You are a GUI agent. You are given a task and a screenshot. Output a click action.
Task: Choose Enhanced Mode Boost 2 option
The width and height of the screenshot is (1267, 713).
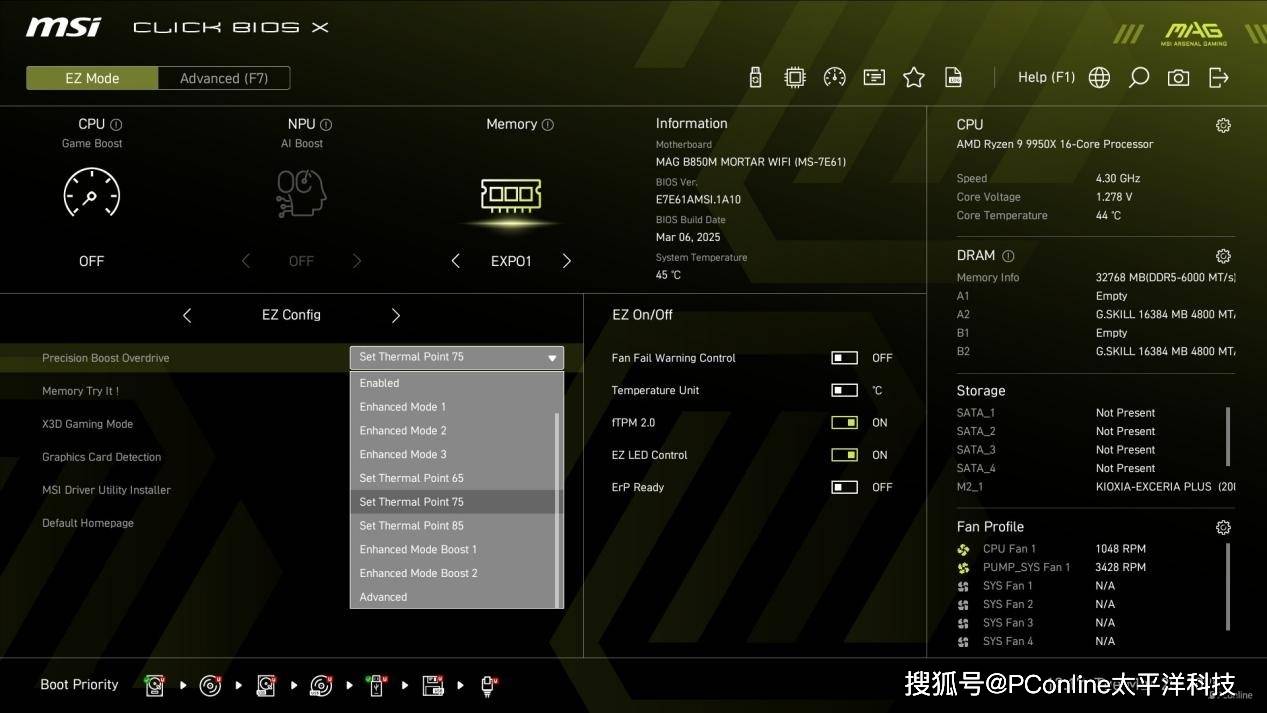coord(453,574)
